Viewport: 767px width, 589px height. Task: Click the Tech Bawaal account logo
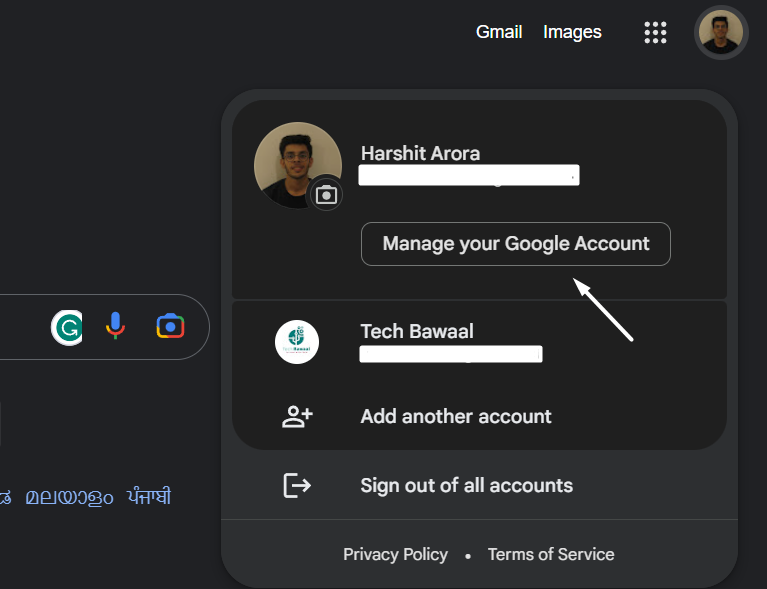(x=297, y=342)
